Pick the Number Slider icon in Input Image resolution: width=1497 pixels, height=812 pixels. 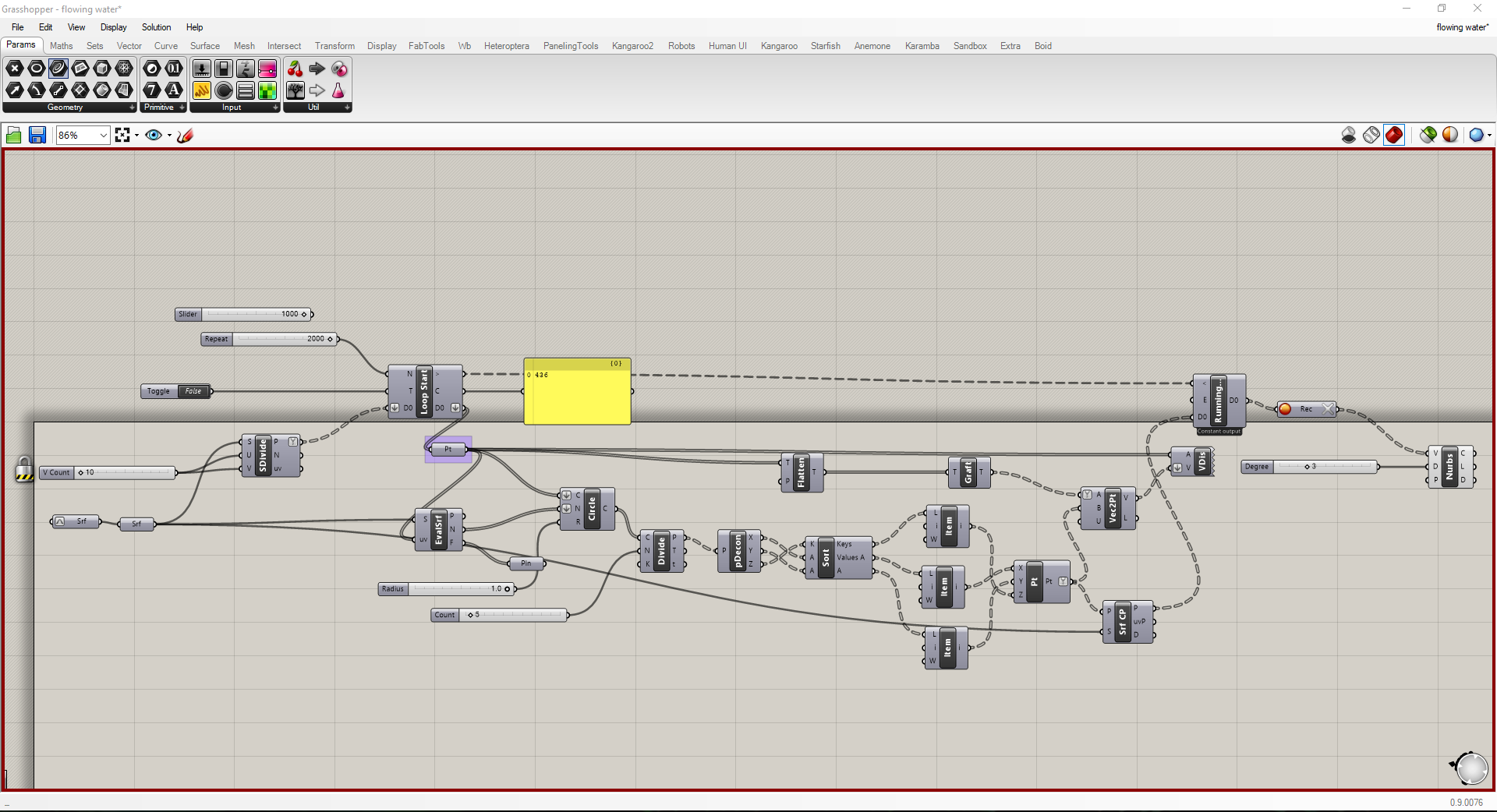pos(267,69)
